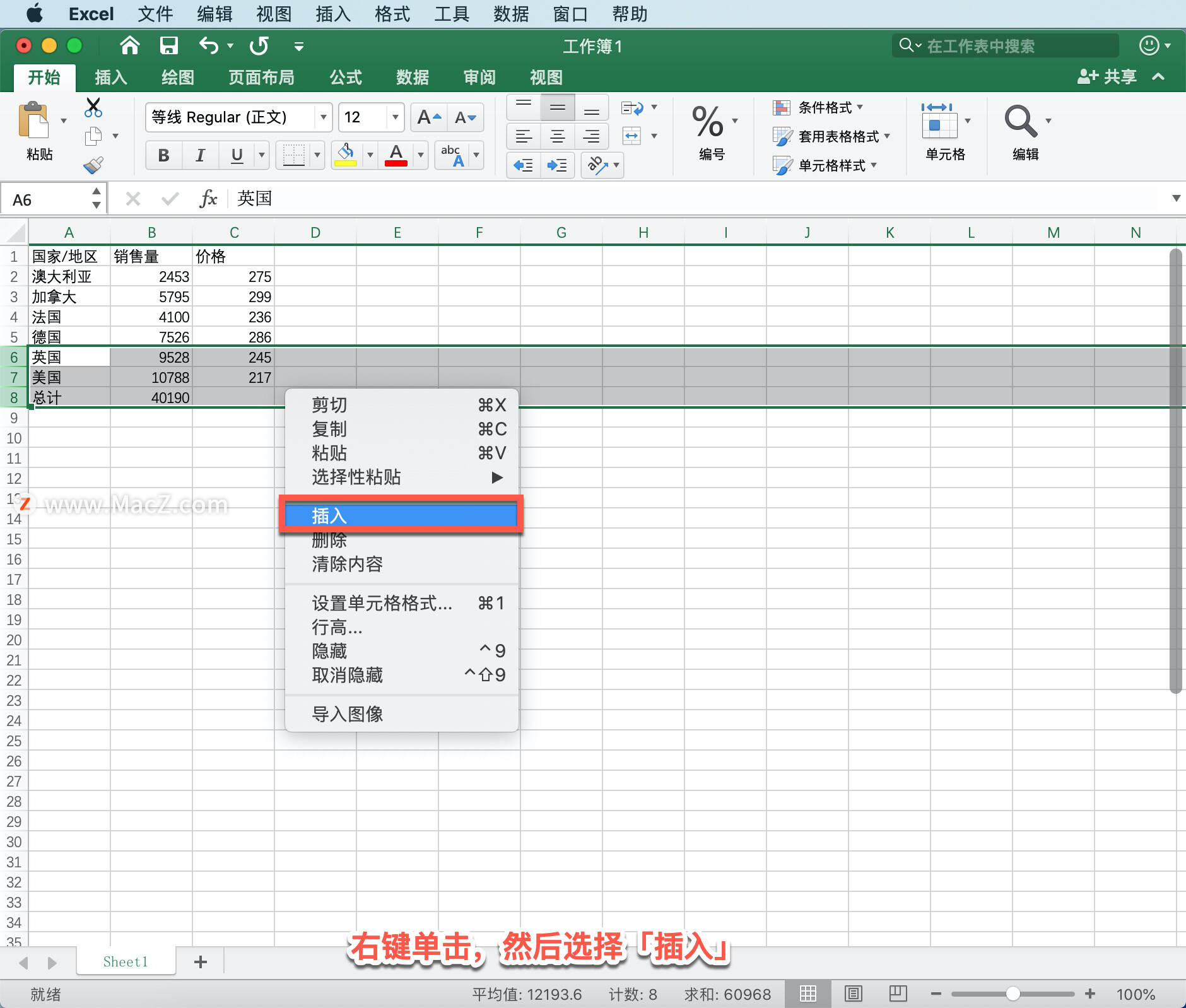The width and height of the screenshot is (1186, 1008).
Task: Open the Name Box dropdown arrow
Action: pyautogui.click(x=95, y=198)
